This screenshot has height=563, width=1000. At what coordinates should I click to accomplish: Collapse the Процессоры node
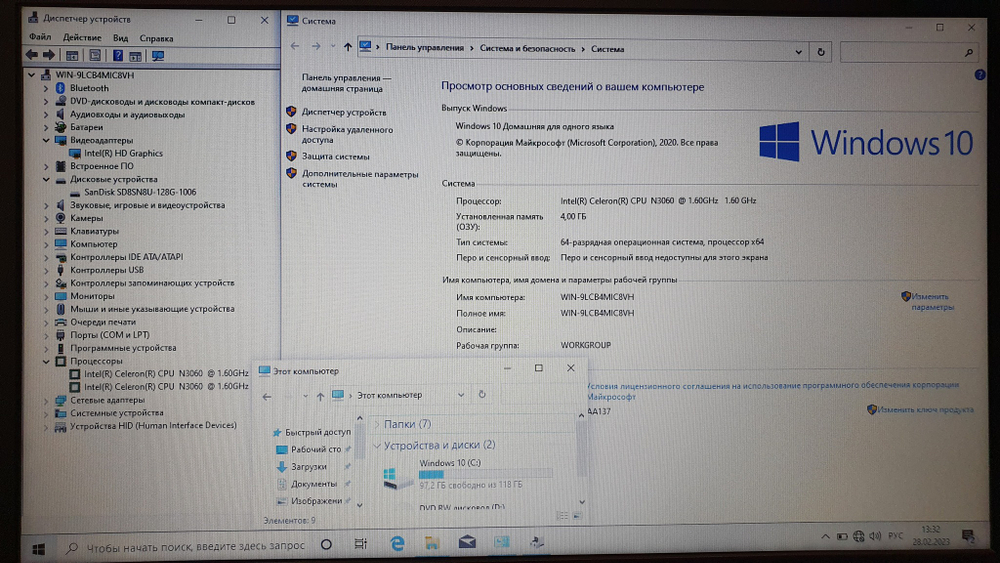tap(46, 361)
